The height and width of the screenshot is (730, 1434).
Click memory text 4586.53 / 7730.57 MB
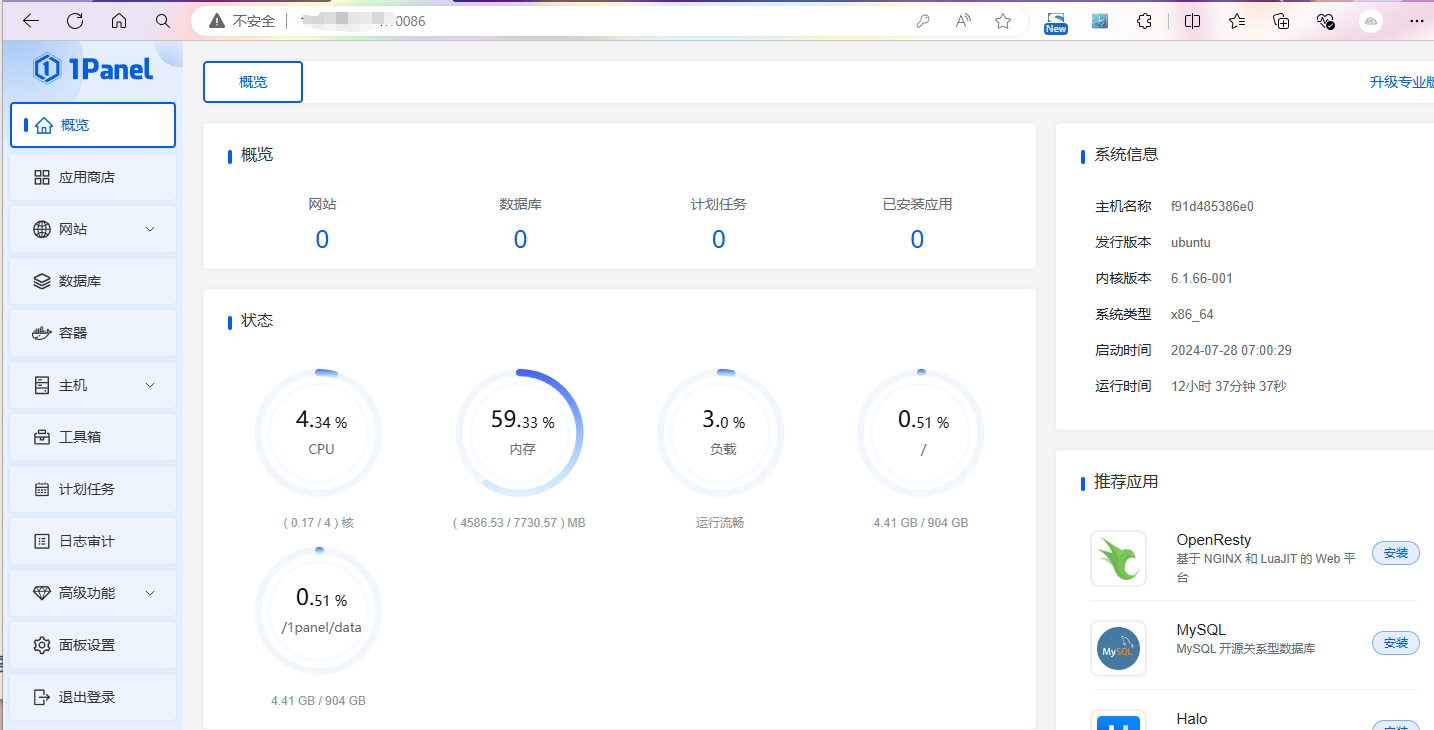519,523
